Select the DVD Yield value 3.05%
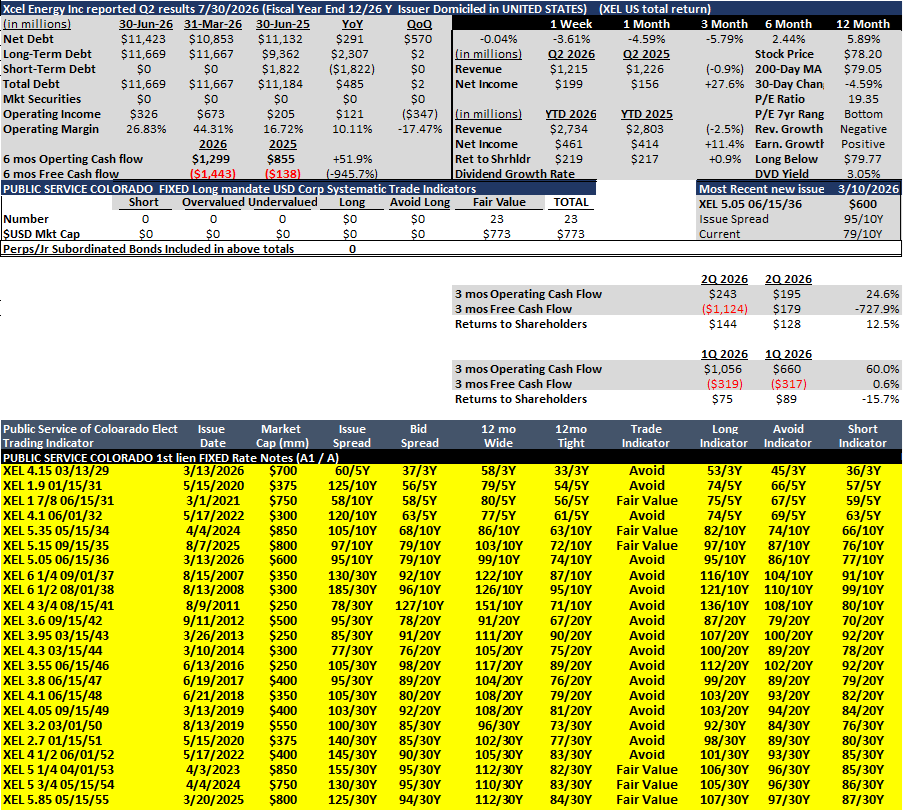The height and width of the screenshot is (811, 903). 863,174
